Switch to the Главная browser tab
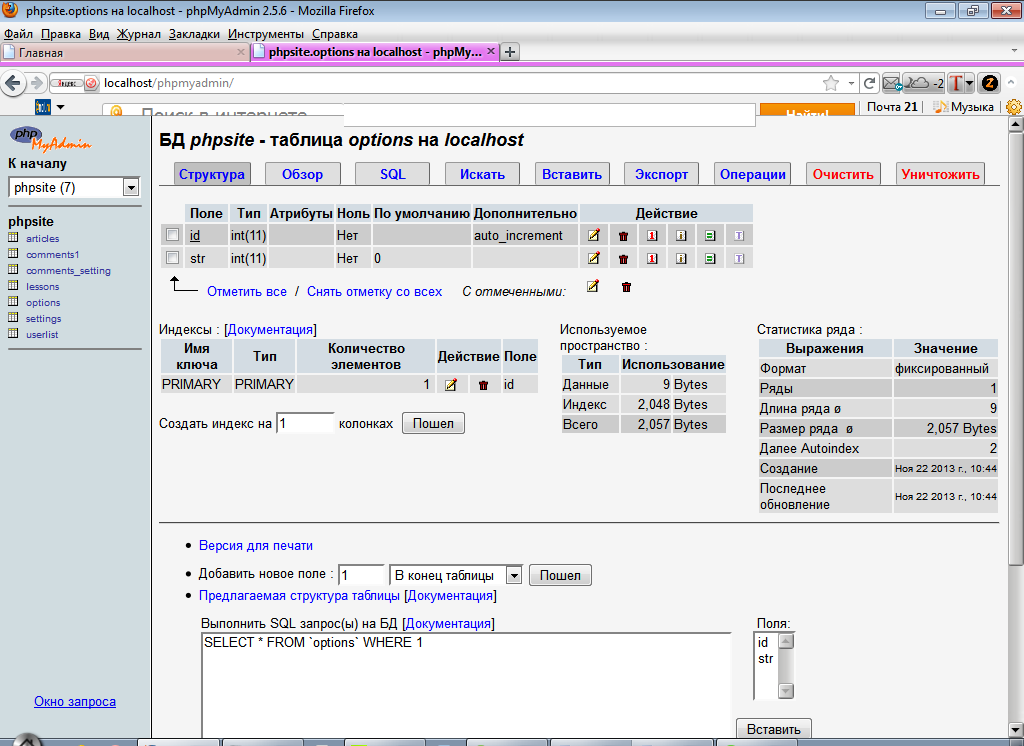Screen dimensions: 1024x746 124,52
